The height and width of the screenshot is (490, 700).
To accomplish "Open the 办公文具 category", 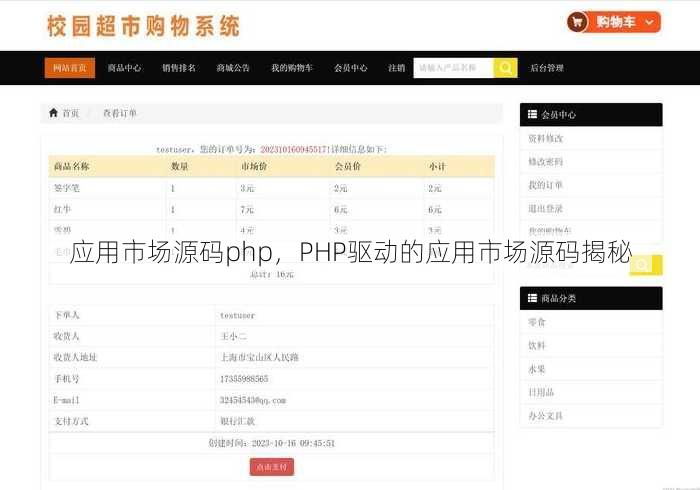I will [x=546, y=416].
